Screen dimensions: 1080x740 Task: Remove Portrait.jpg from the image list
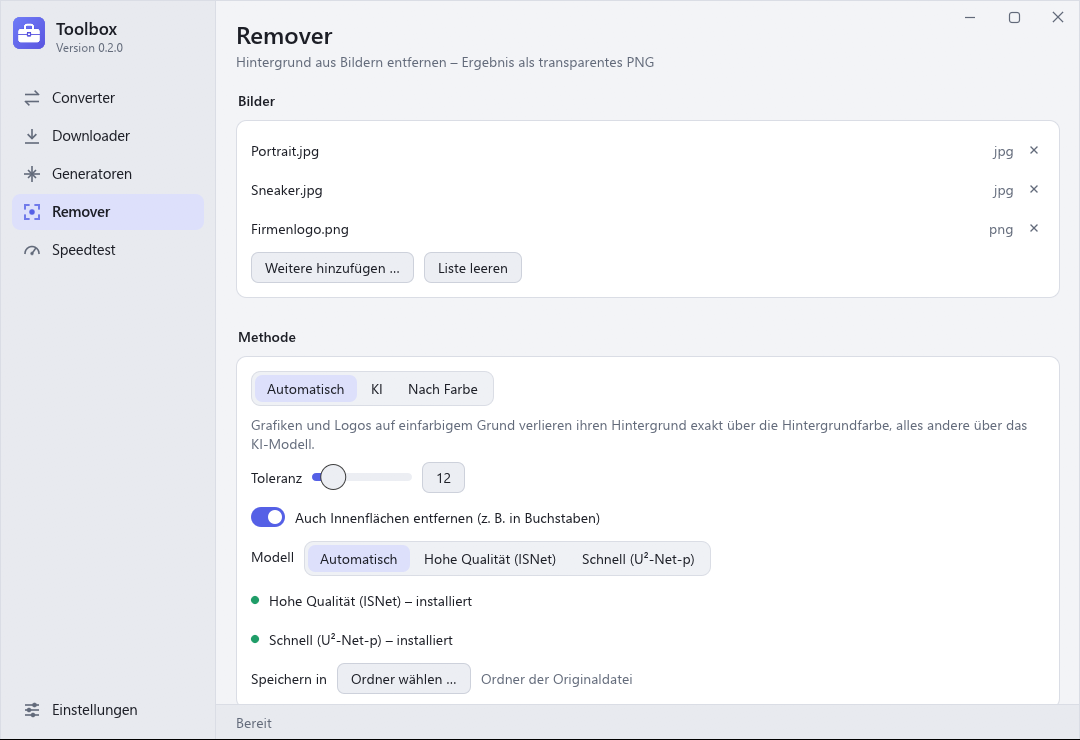click(x=1034, y=150)
